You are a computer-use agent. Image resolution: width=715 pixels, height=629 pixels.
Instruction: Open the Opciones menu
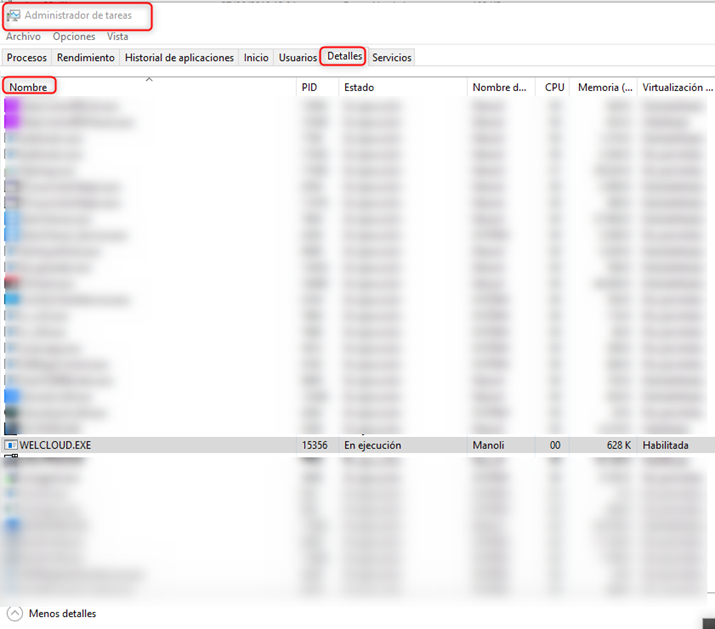(73, 37)
